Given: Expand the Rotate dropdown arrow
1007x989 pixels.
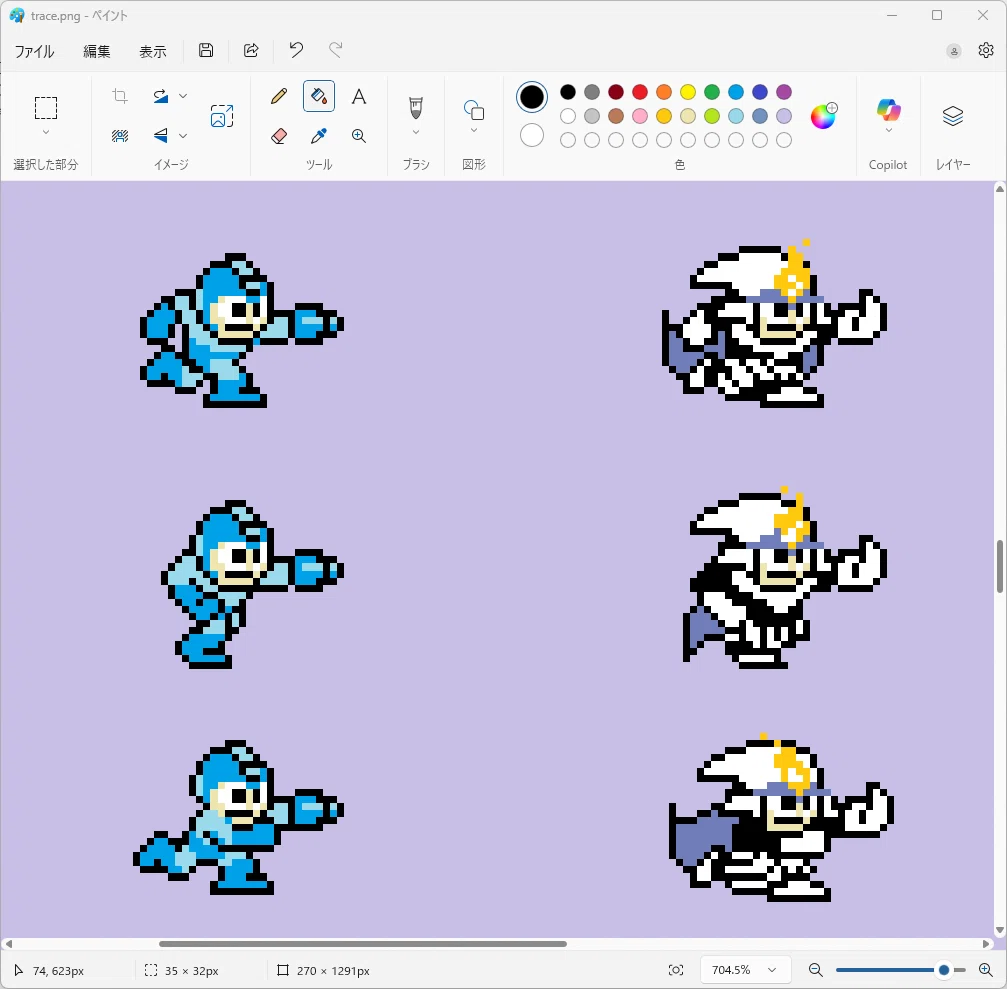Looking at the screenshot, I should coord(183,96).
